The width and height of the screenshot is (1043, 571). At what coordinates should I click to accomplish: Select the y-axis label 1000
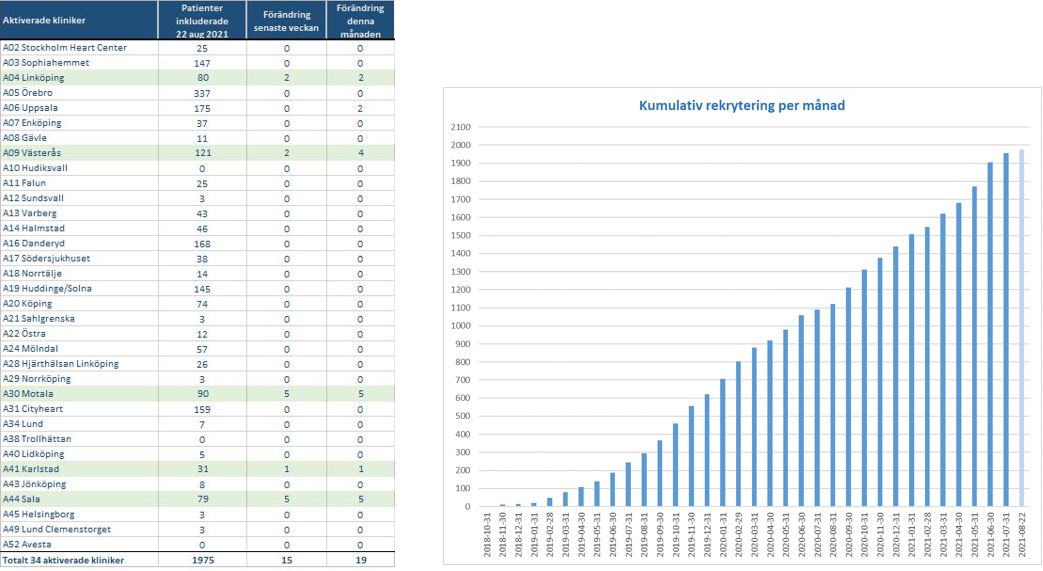[461, 326]
